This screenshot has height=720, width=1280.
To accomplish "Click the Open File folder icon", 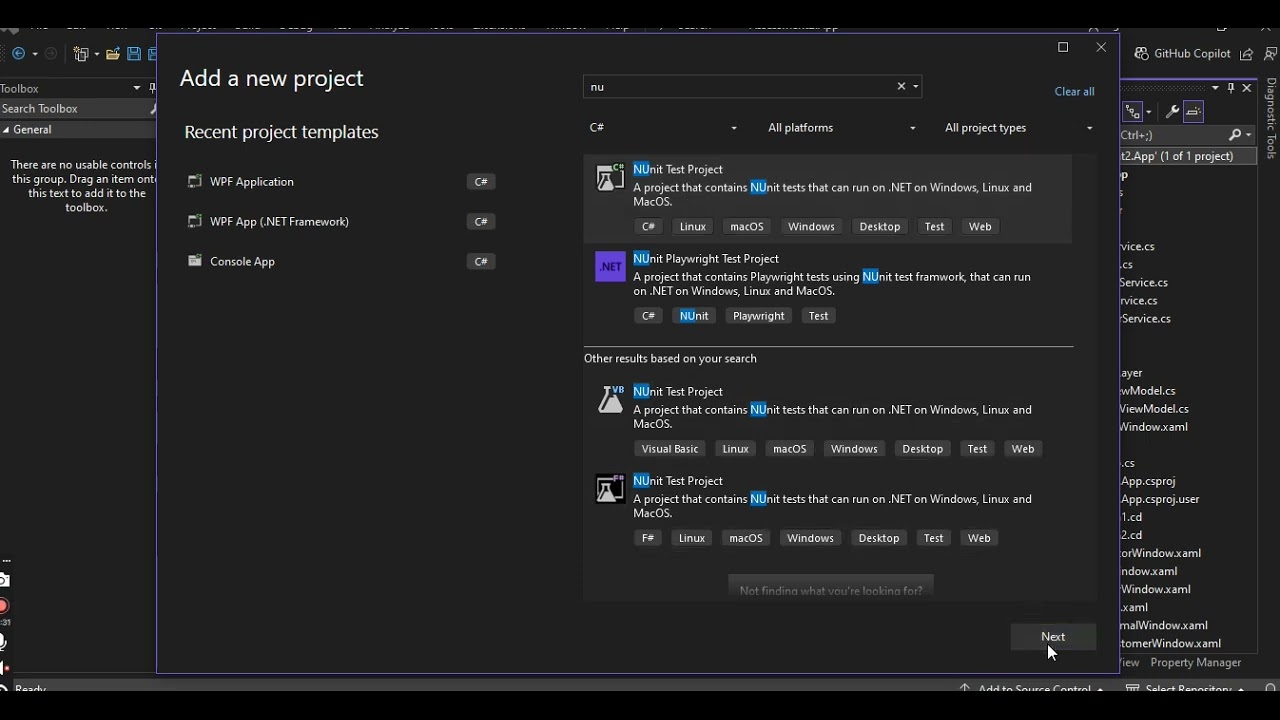I will coord(113,54).
